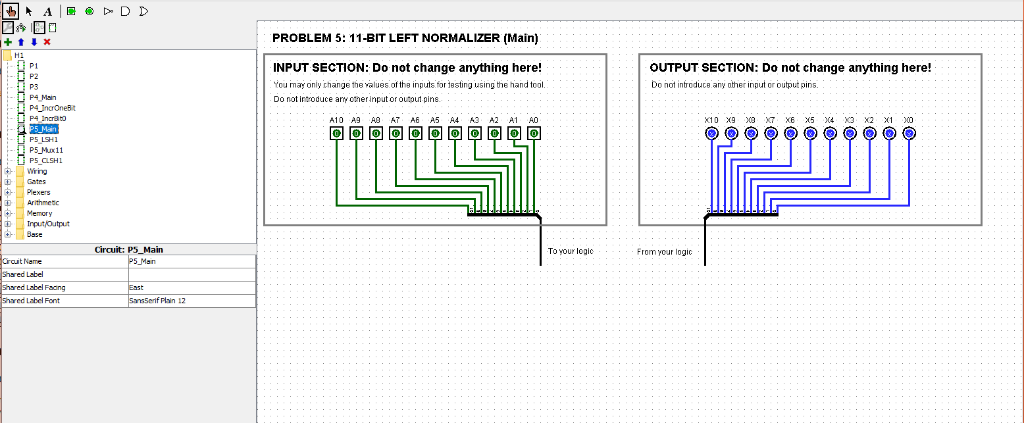This screenshot has height=423, width=1024.
Task: Toggle input pin A7
Action: click(x=395, y=133)
